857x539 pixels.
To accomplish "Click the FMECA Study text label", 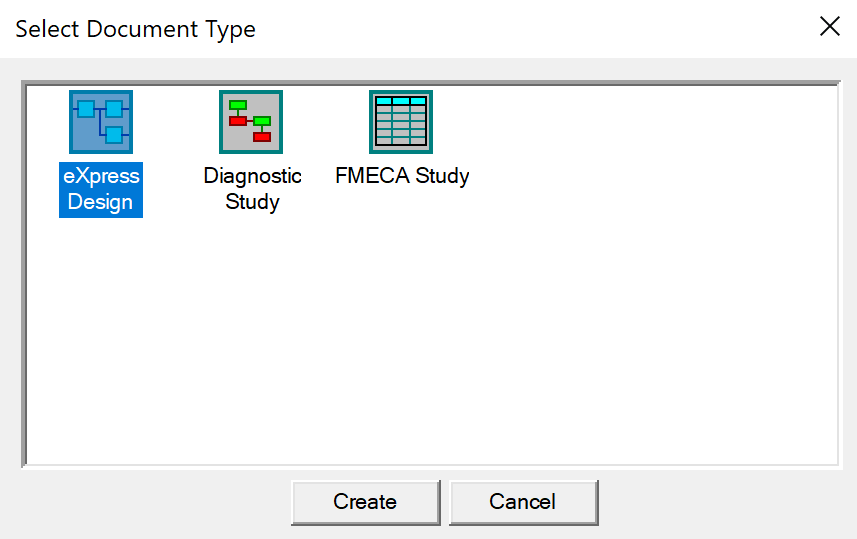I will tap(402, 176).
